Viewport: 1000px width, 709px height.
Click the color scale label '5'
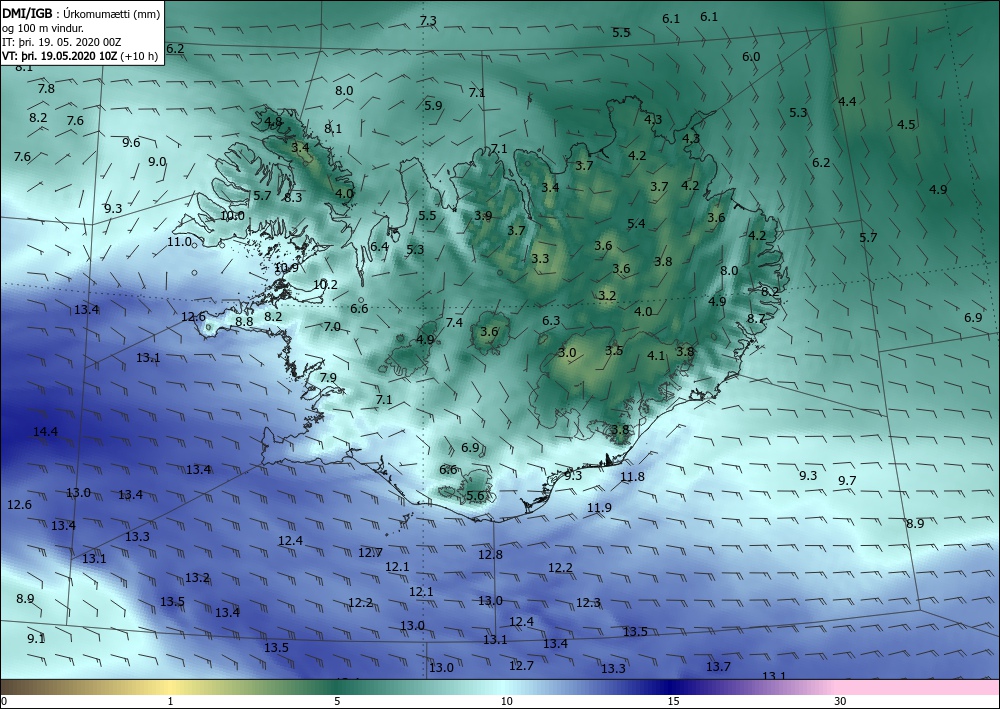pyautogui.click(x=337, y=701)
